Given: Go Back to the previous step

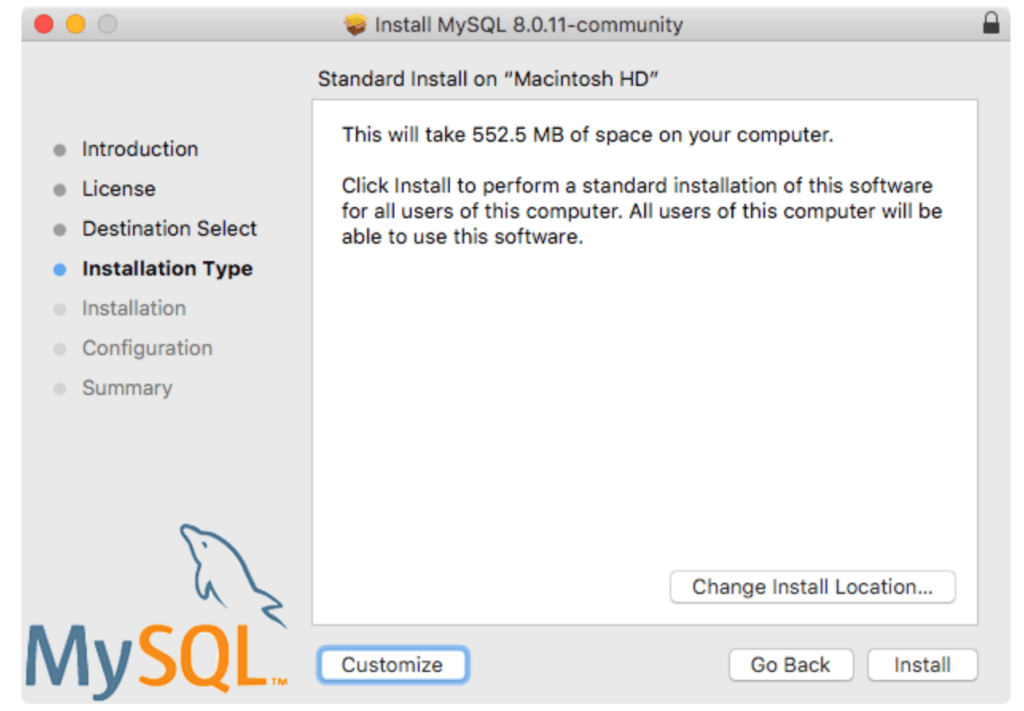Looking at the screenshot, I should (x=790, y=665).
